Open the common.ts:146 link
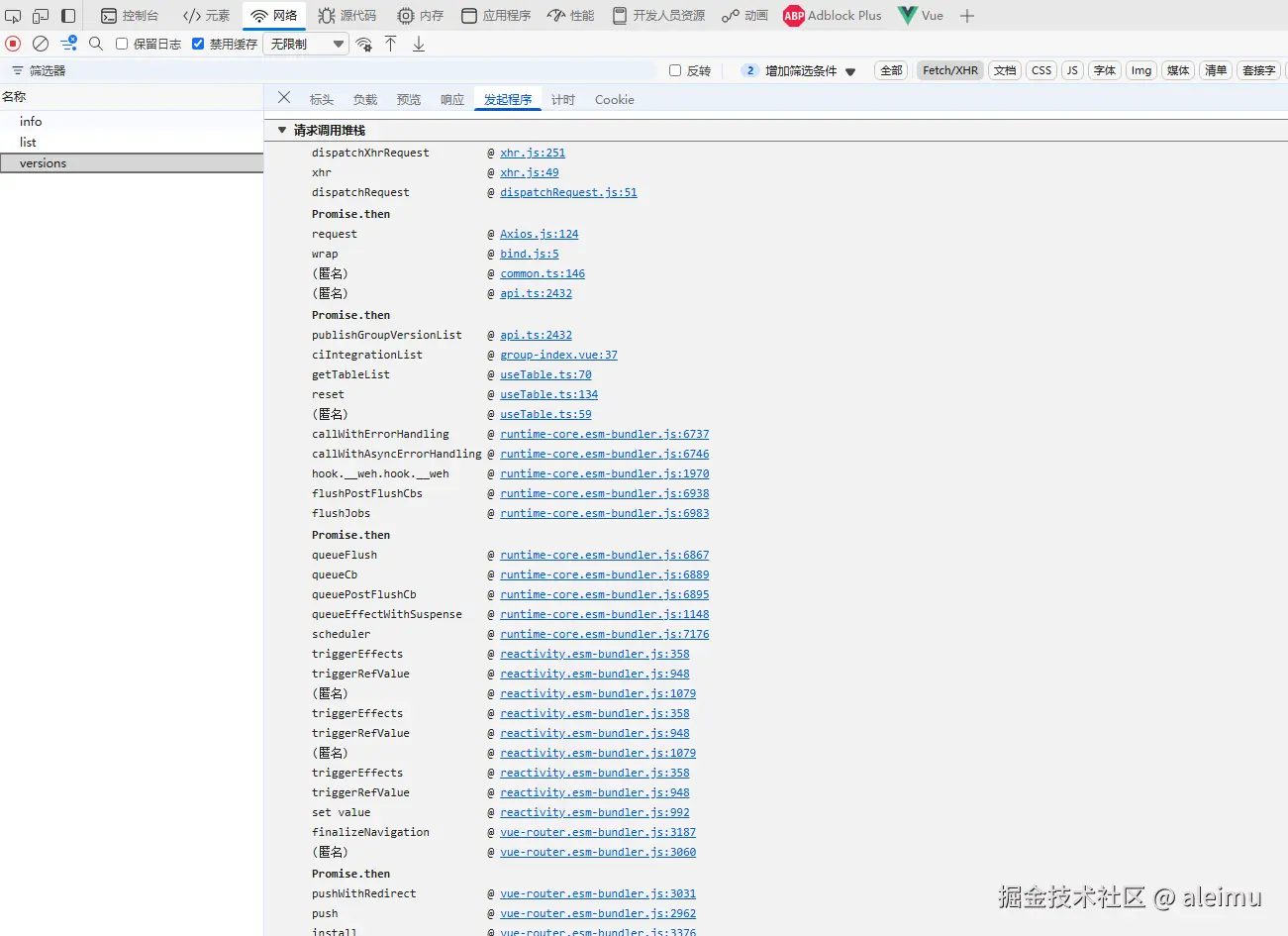The height and width of the screenshot is (936, 1288). [543, 273]
